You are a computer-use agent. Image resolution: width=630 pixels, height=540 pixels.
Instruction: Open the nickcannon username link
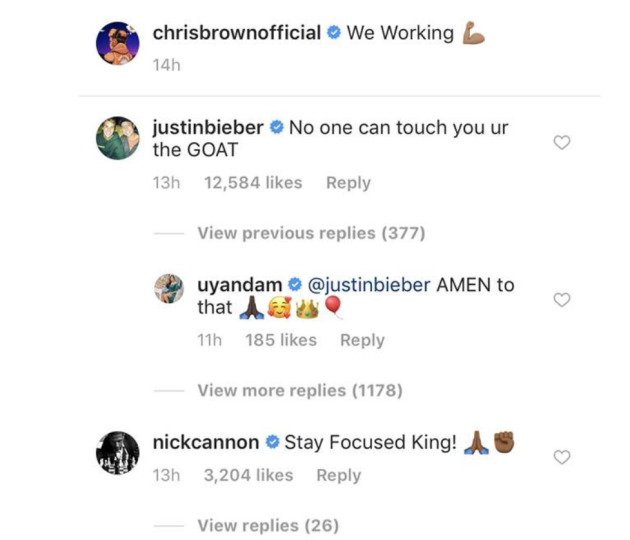pos(205,442)
